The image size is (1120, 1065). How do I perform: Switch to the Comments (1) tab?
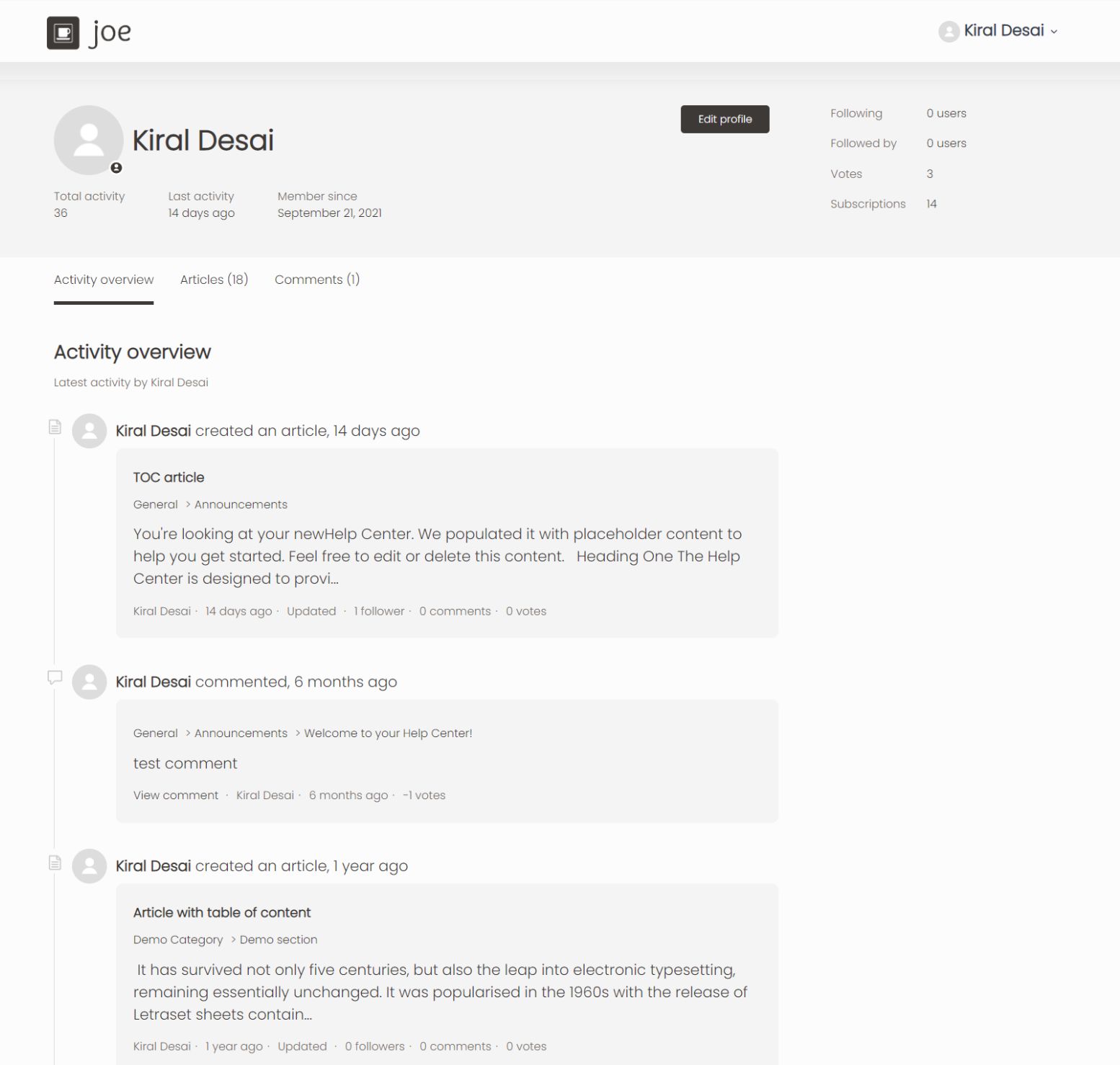click(x=316, y=280)
